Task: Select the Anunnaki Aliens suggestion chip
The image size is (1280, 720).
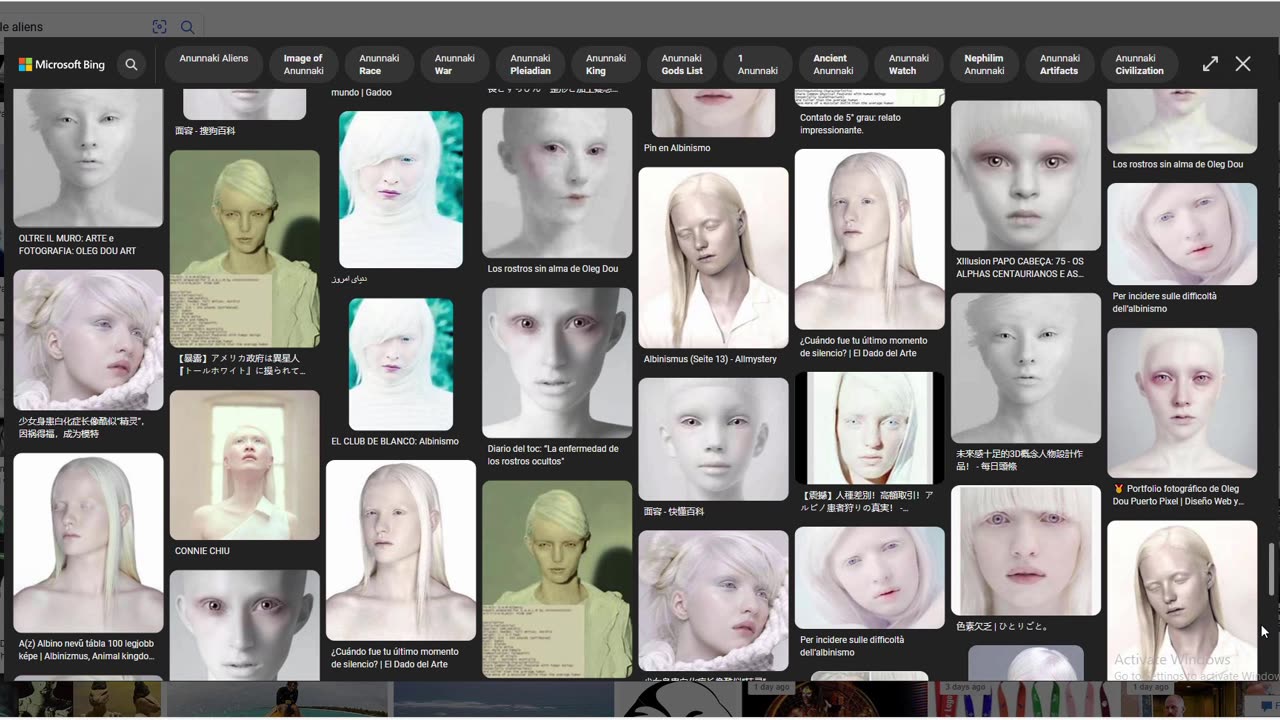Action: coord(214,64)
